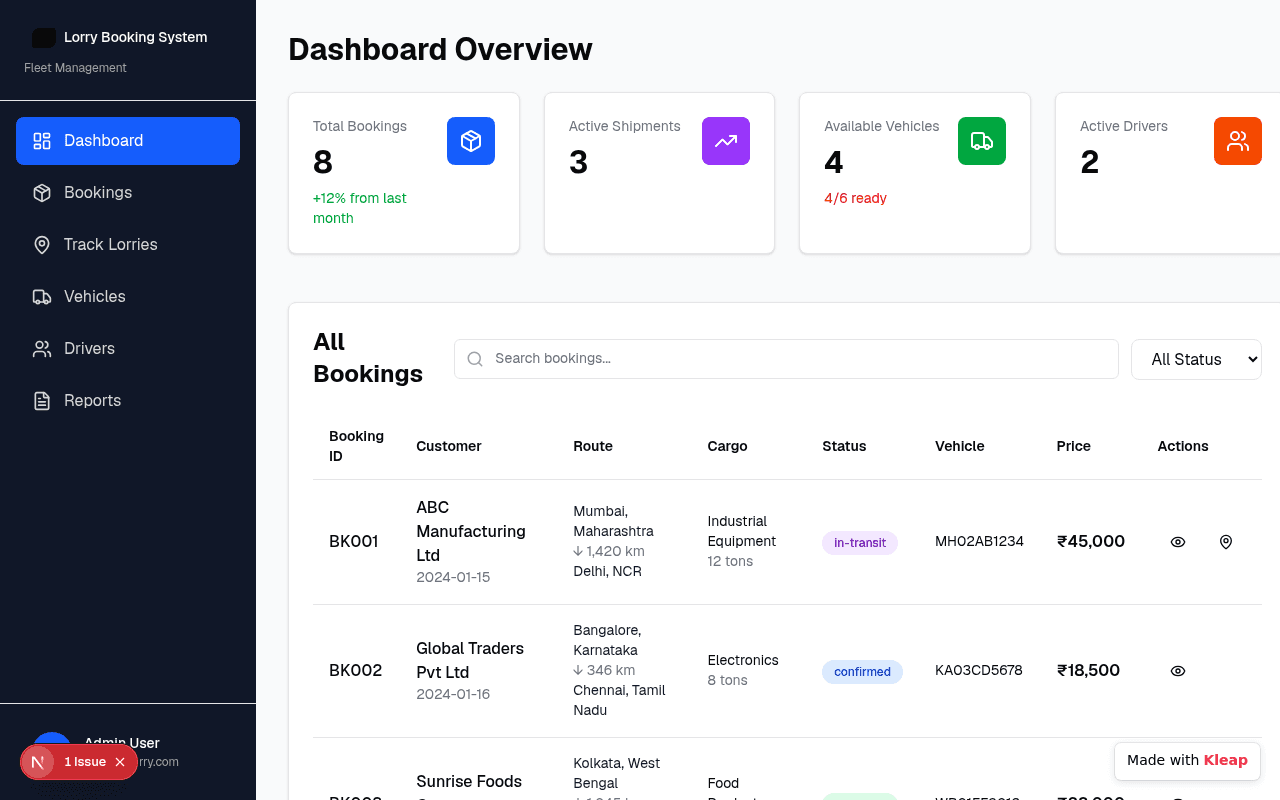
Task: View details of booking BK001
Action: point(1178,542)
